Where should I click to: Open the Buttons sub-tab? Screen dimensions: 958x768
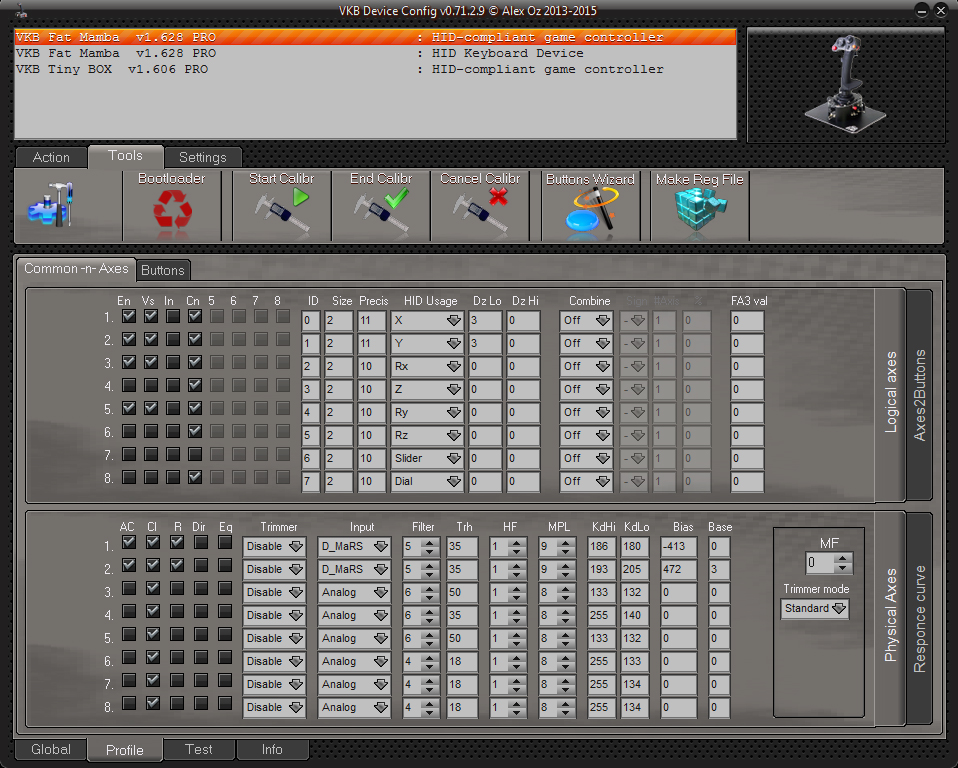click(x=162, y=270)
